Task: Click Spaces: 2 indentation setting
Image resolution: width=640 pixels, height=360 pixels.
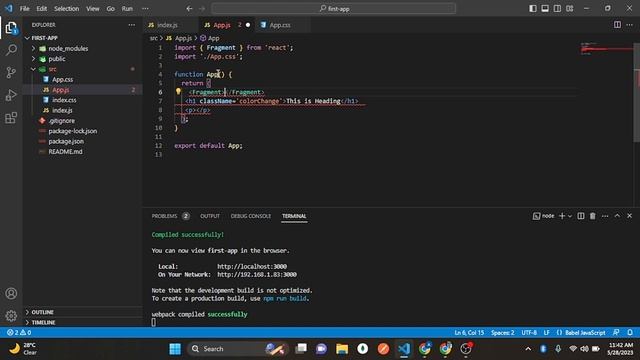Action: (502, 333)
